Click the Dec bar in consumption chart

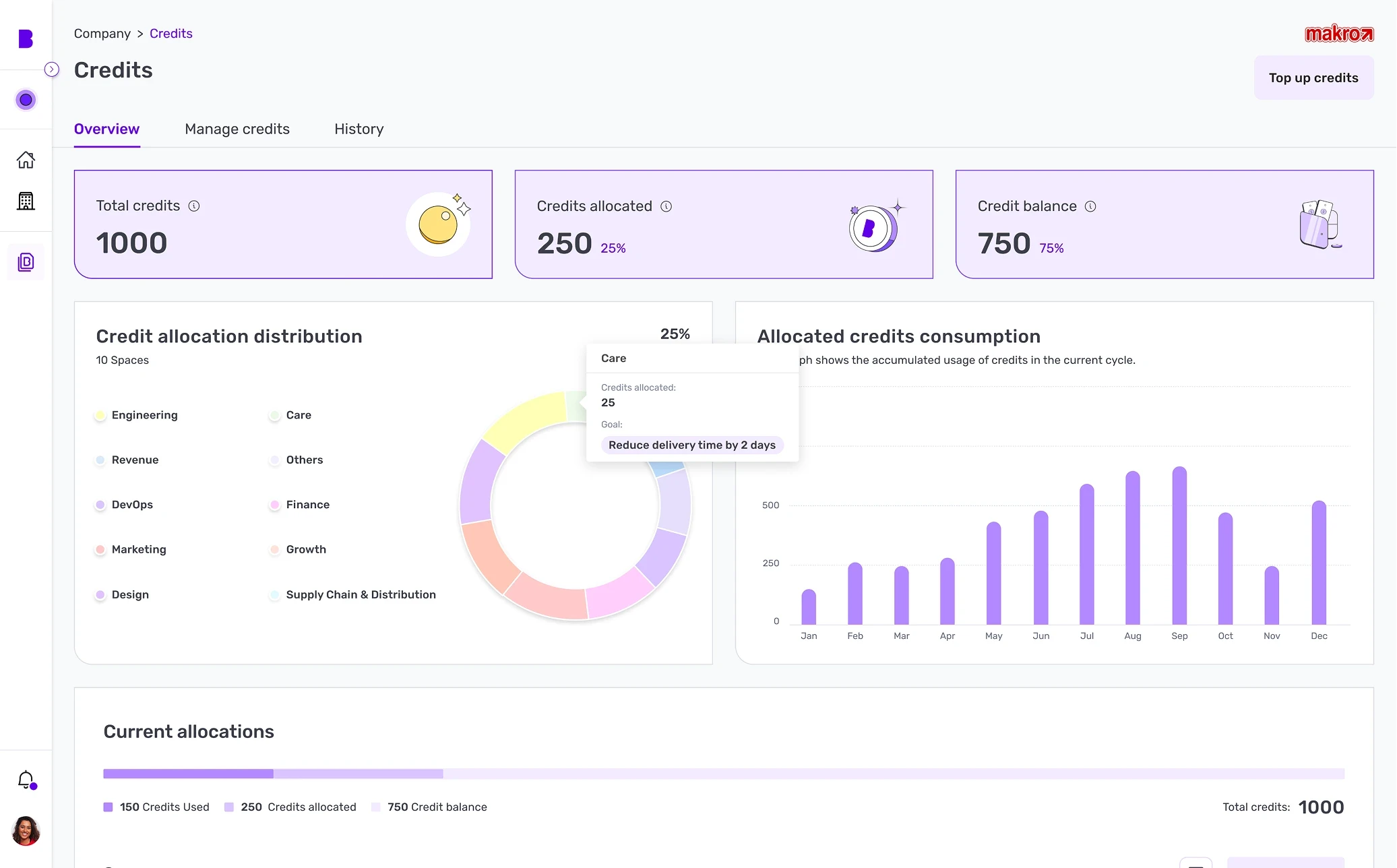coord(1319,563)
